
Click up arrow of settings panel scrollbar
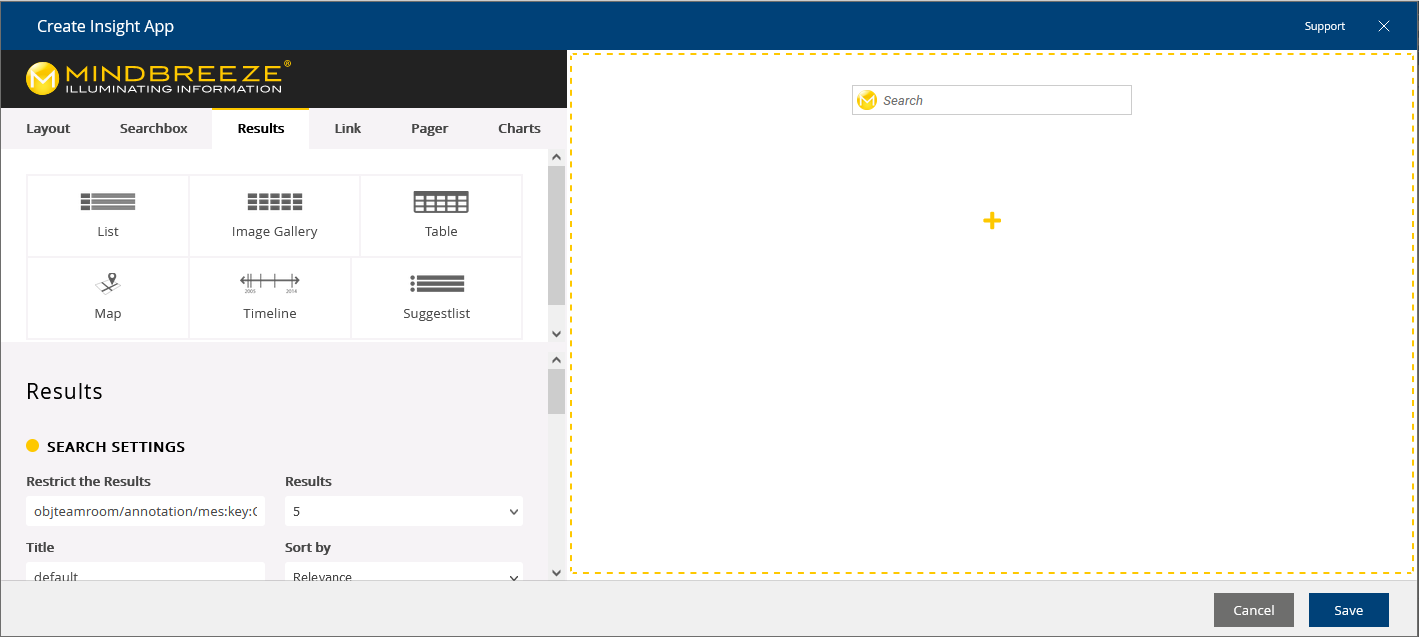click(557, 358)
